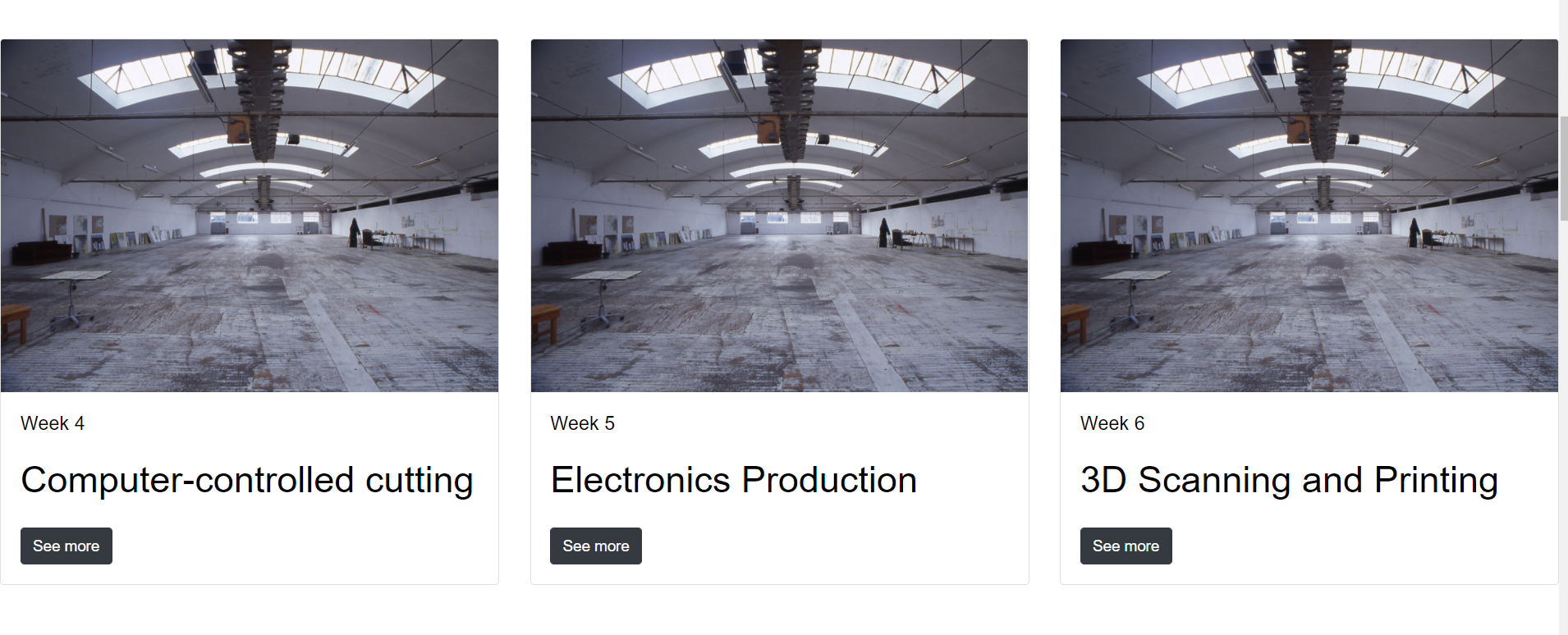Click the vertical scrollbar thumb
The height and width of the screenshot is (635, 1568).
[x=1564, y=168]
